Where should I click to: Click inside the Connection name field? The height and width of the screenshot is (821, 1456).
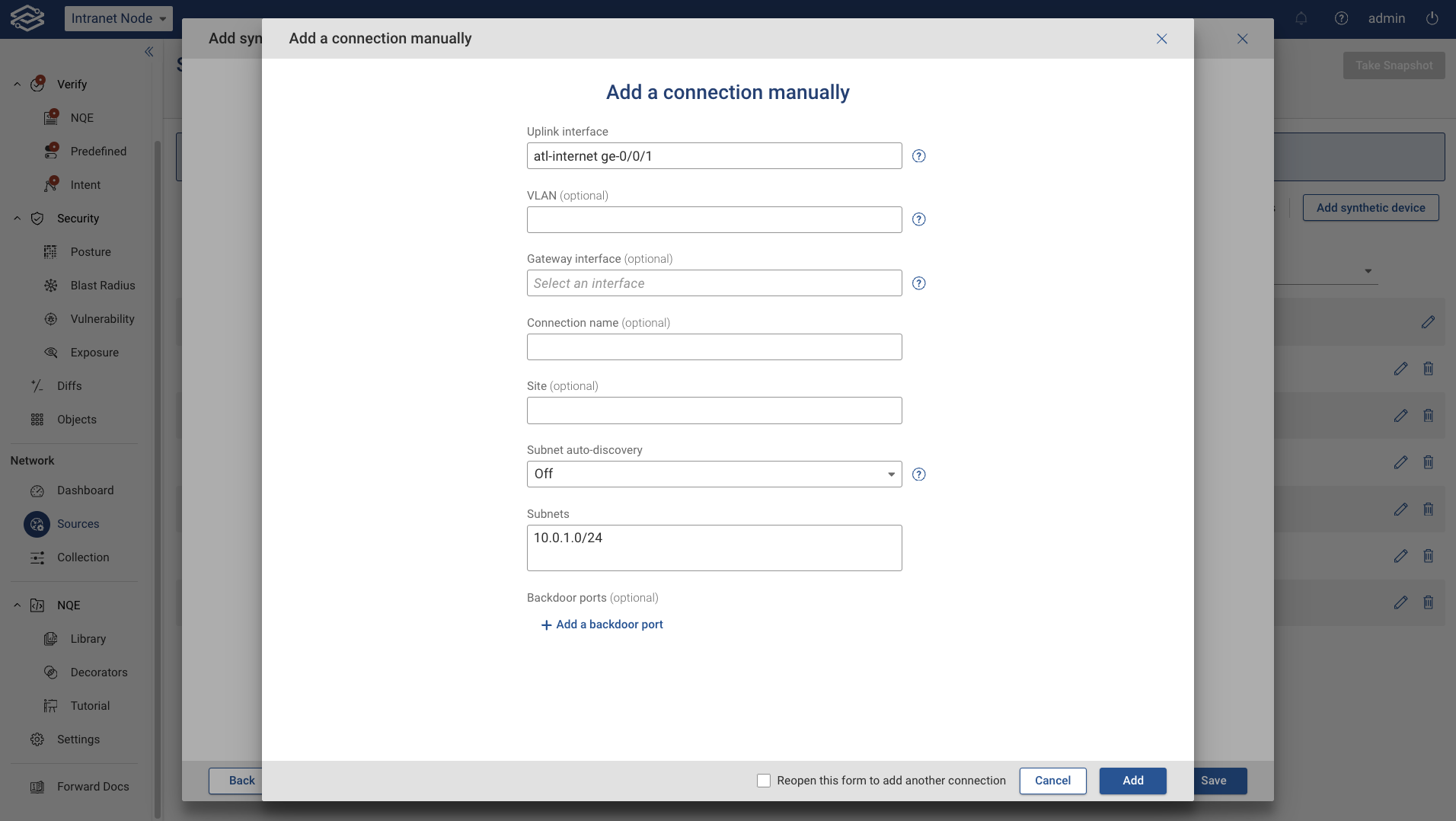713,347
